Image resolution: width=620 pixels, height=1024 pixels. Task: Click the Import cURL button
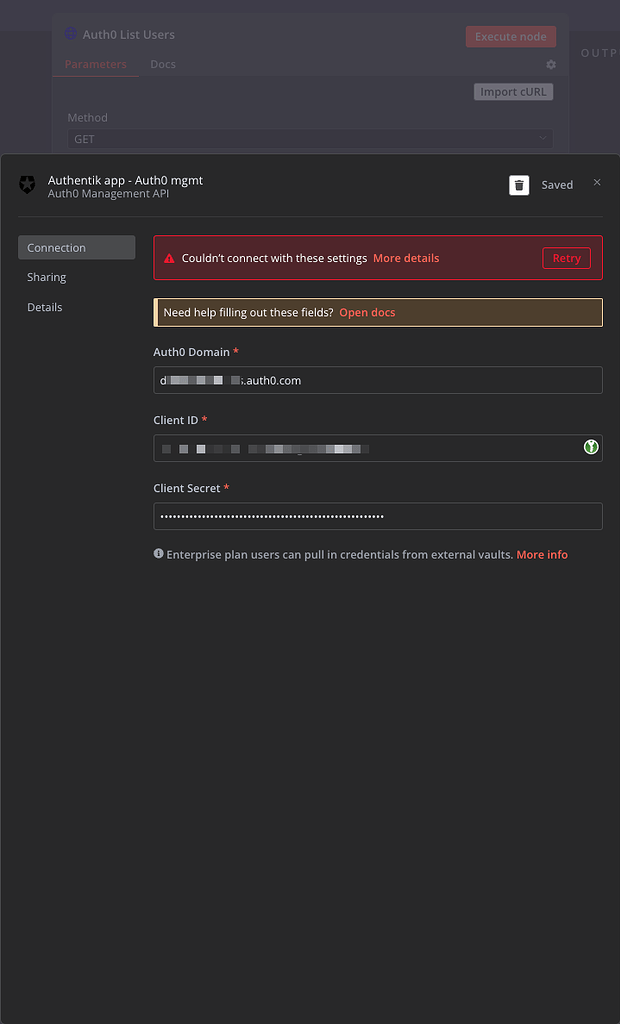[513, 91]
